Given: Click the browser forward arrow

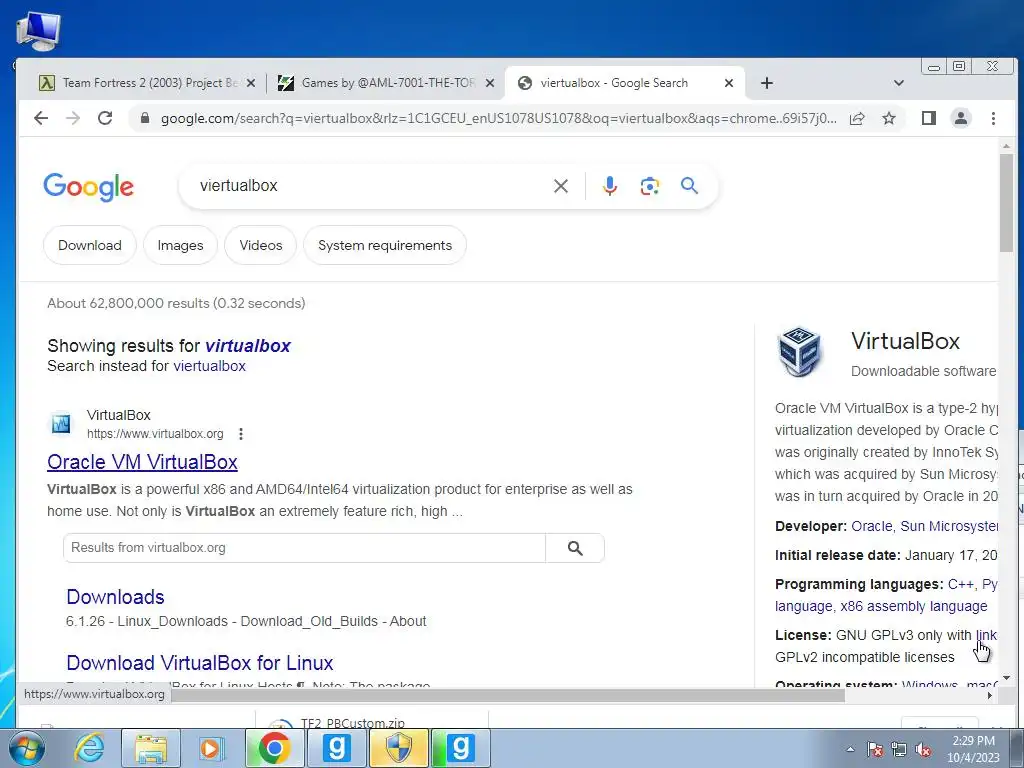Looking at the screenshot, I should coord(72,118).
